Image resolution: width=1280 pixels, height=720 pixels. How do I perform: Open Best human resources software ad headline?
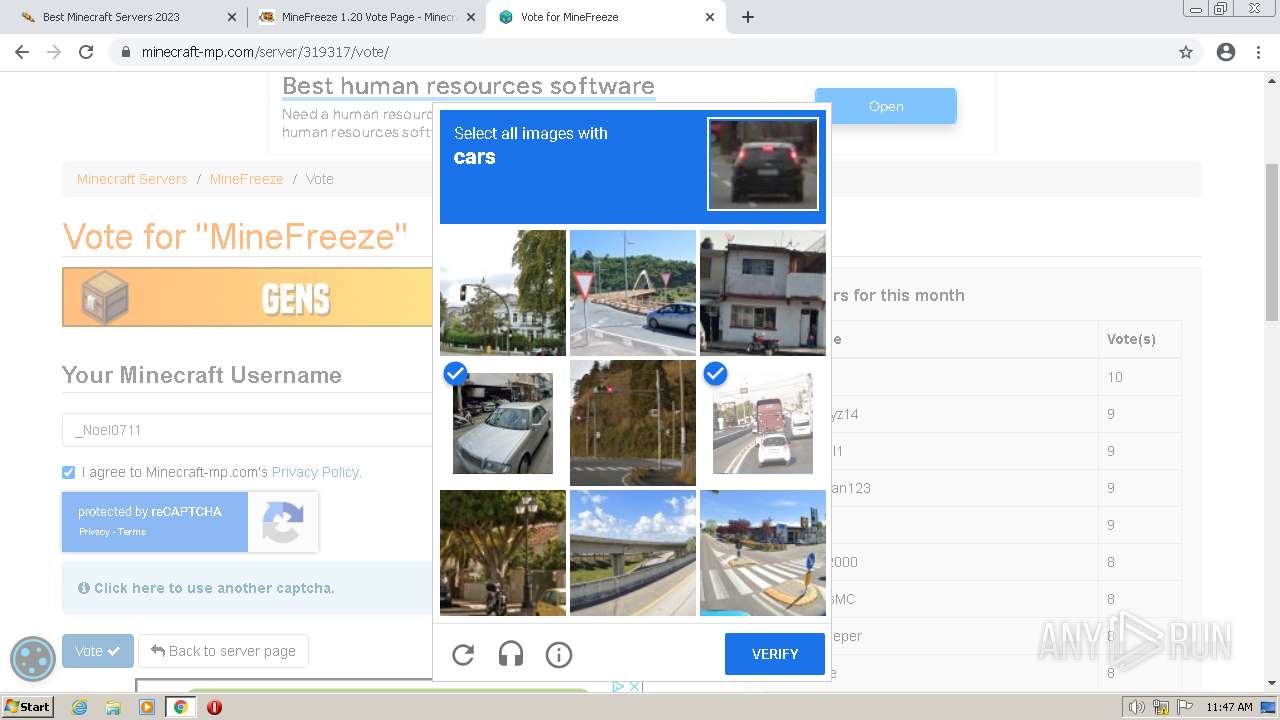[x=468, y=86]
